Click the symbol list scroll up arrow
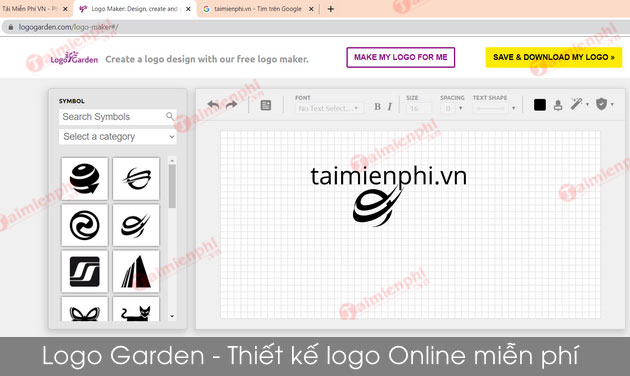630x376 pixels. pos(172,160)
